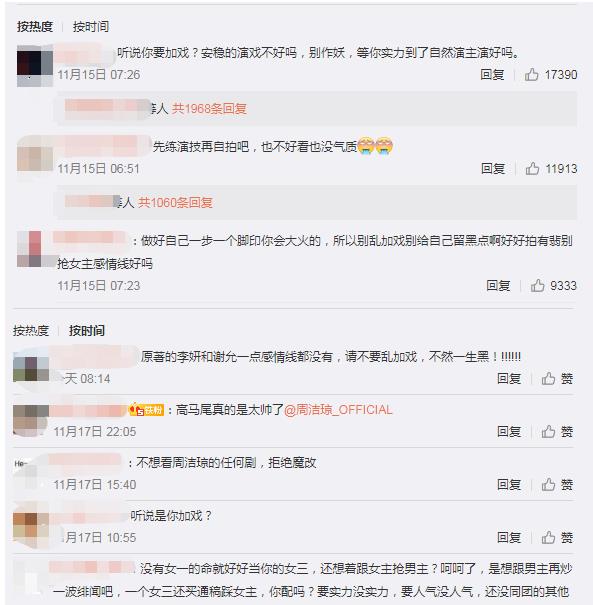Reply to the 11月15日 07:26 comment
The image size is (593, 605).
tap(492, 74)
